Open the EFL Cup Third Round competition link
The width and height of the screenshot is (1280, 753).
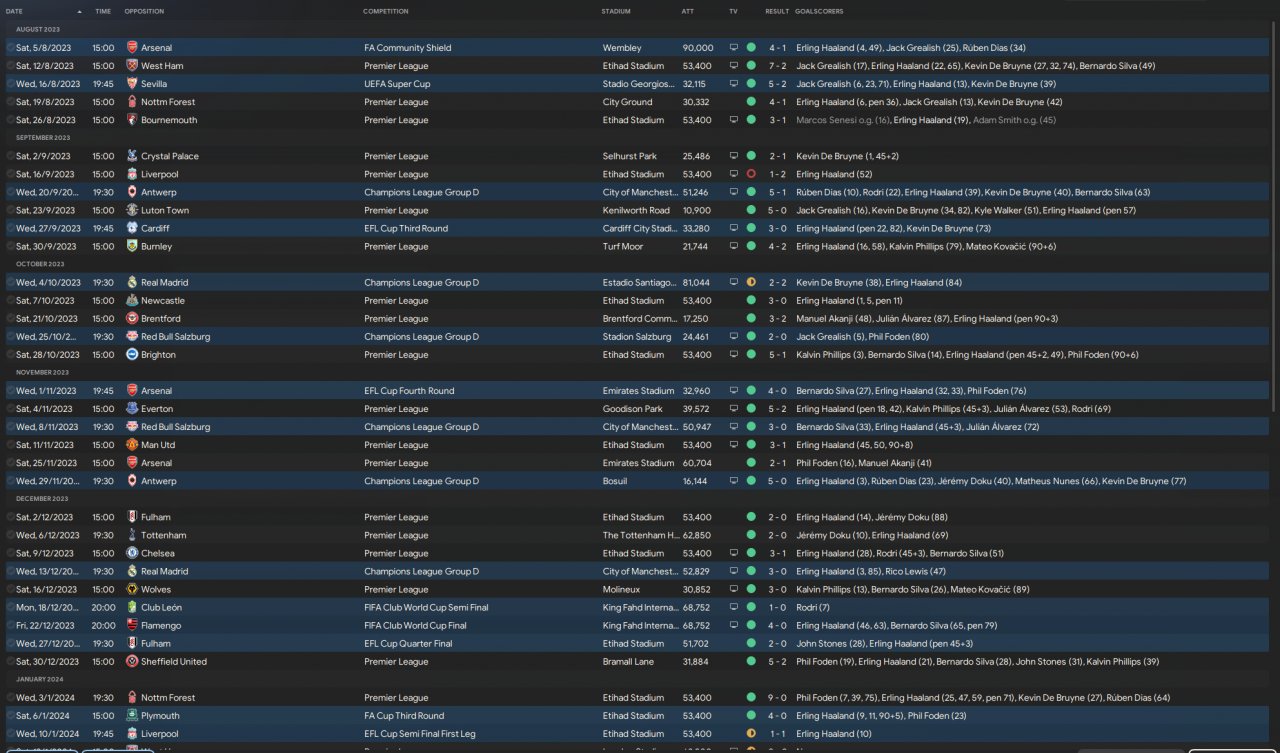(x=406, y=228)
